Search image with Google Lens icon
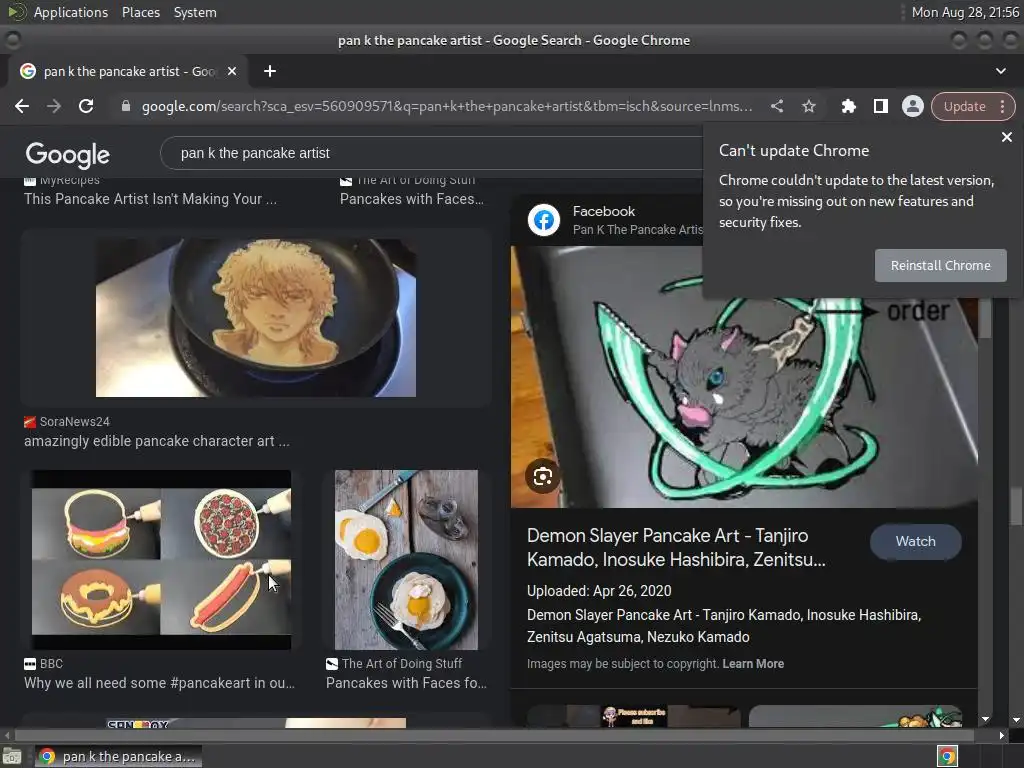Viewport: 1024px width, 768px height. point(542,477)
